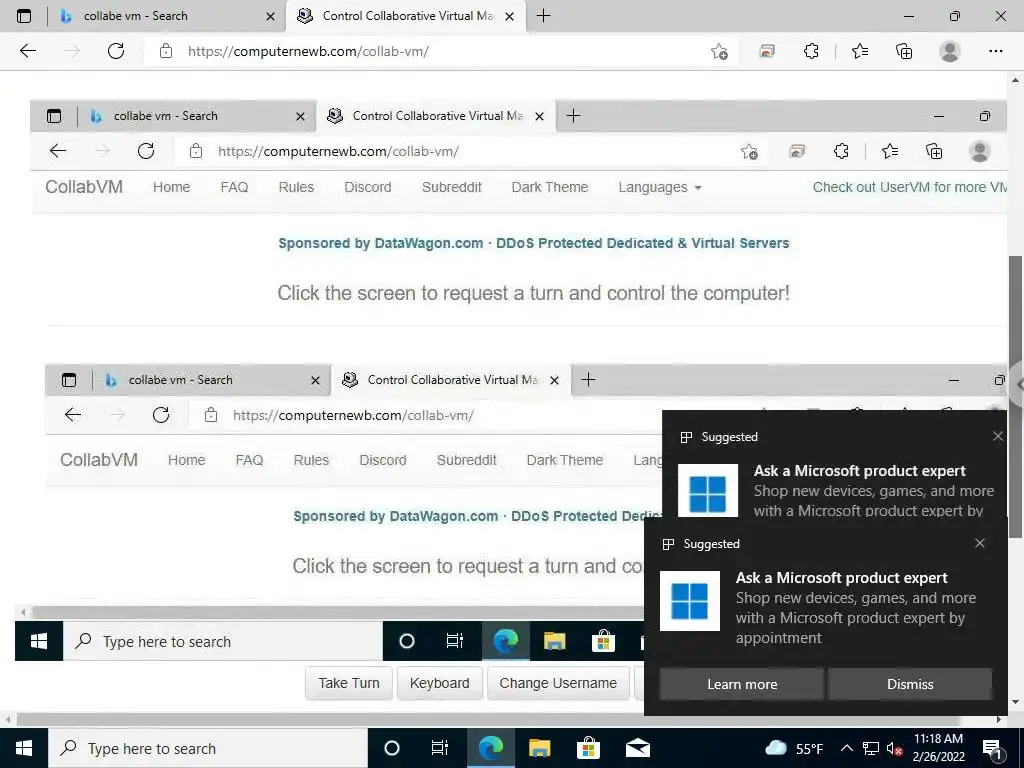
Task: Follow 'Check out UserVM for more VM' link
Action: (x=910, y=187)
